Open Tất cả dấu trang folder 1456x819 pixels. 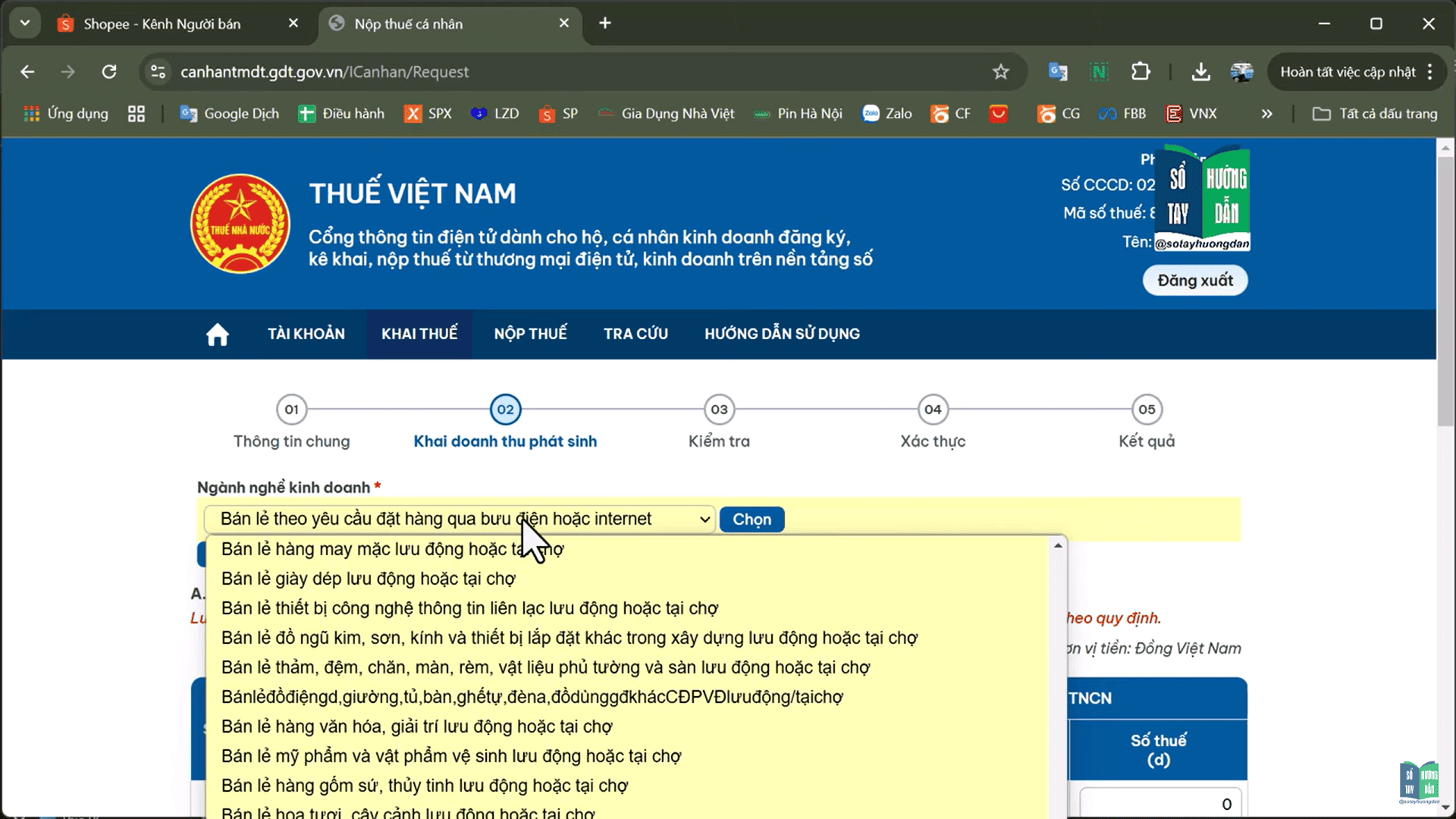pyautogui.click(x=1375, y=114)
